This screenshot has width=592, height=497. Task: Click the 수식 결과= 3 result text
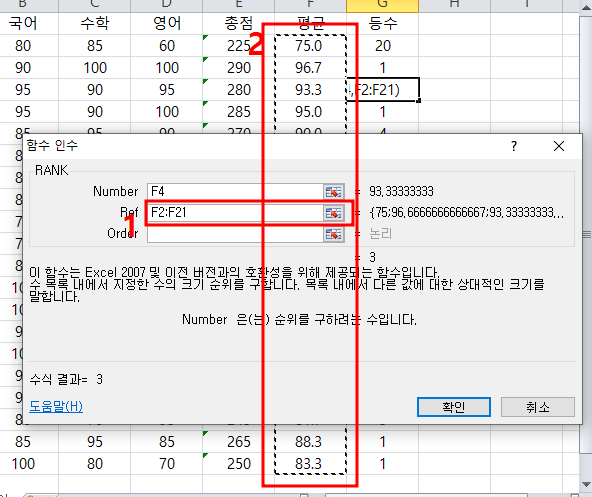tap(66, 379)
